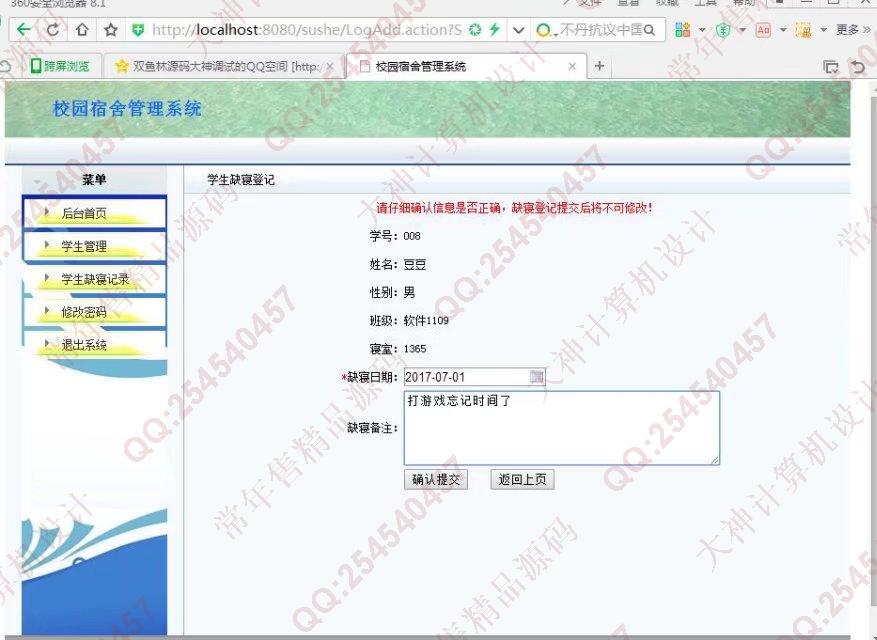This screenshot has width=877, height=640.
Task: Open search engine selector dropdown
Action: 545,30
